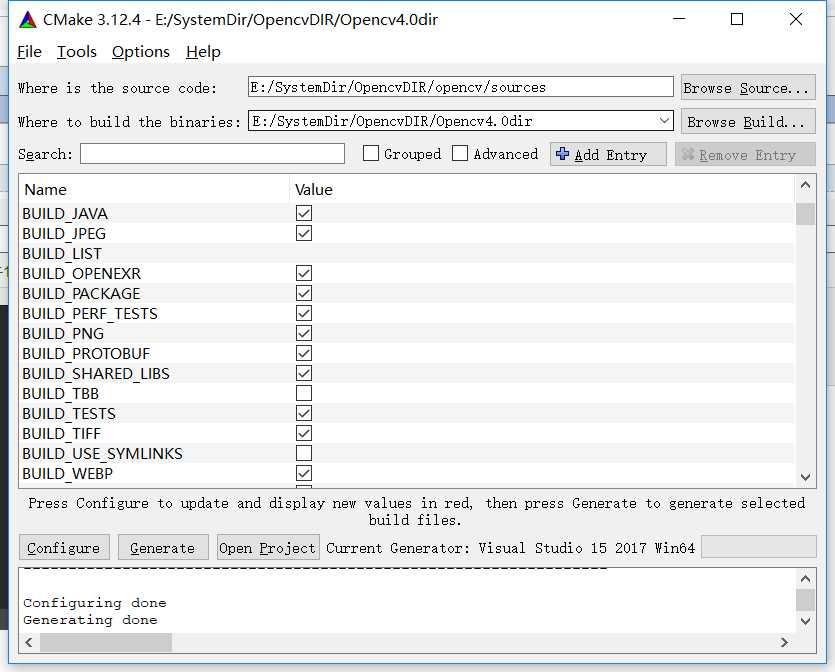835x672 pixels.
Task: Click the output log scroll down arrow
Action: [805, 621]
